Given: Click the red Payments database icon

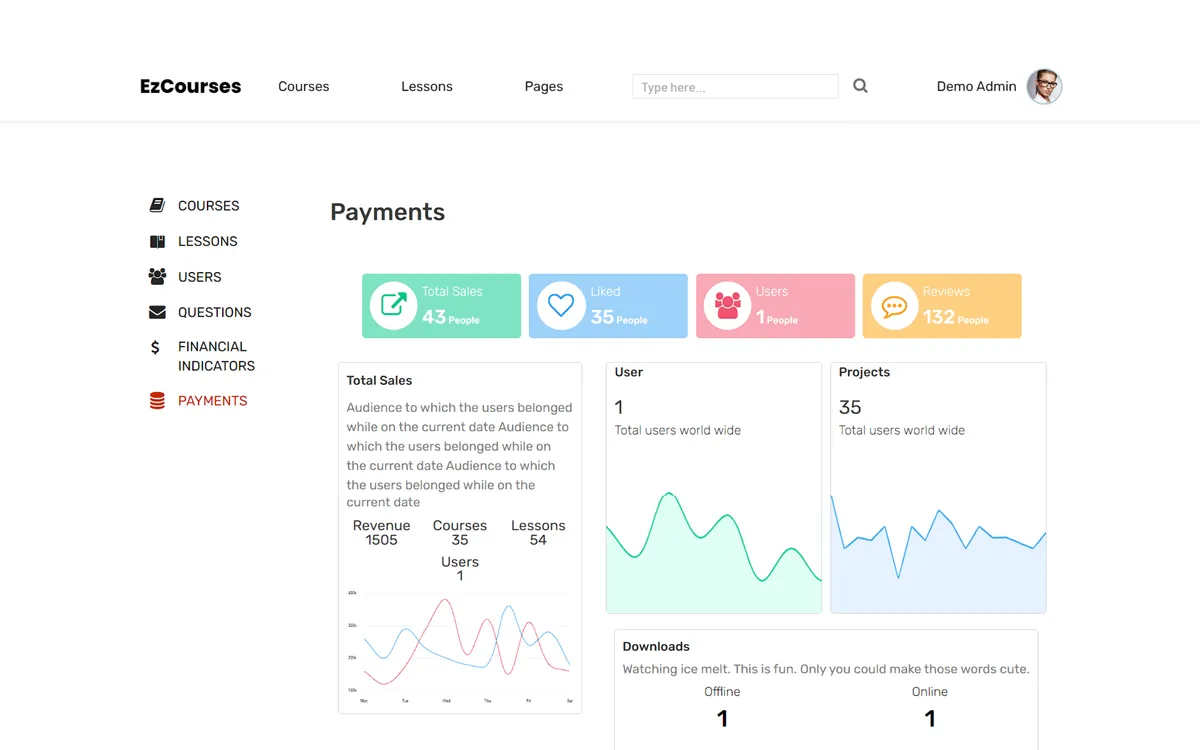Looking at the screenshot, I should tap(157, 401).
